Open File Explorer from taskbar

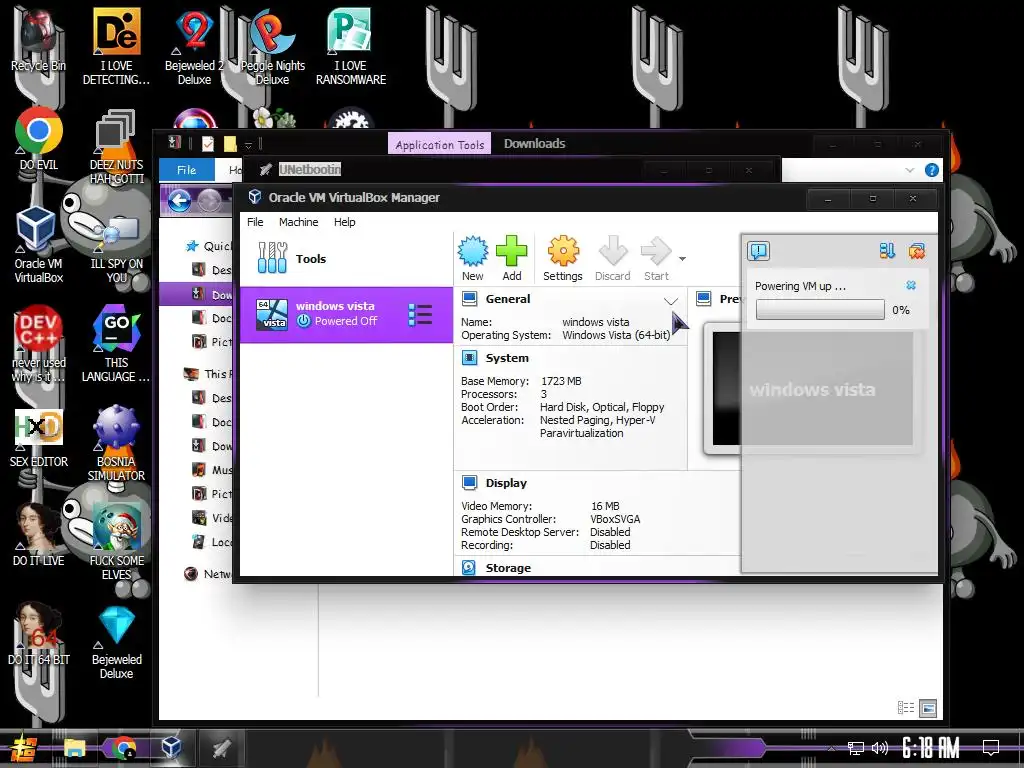tap(74, 748)
